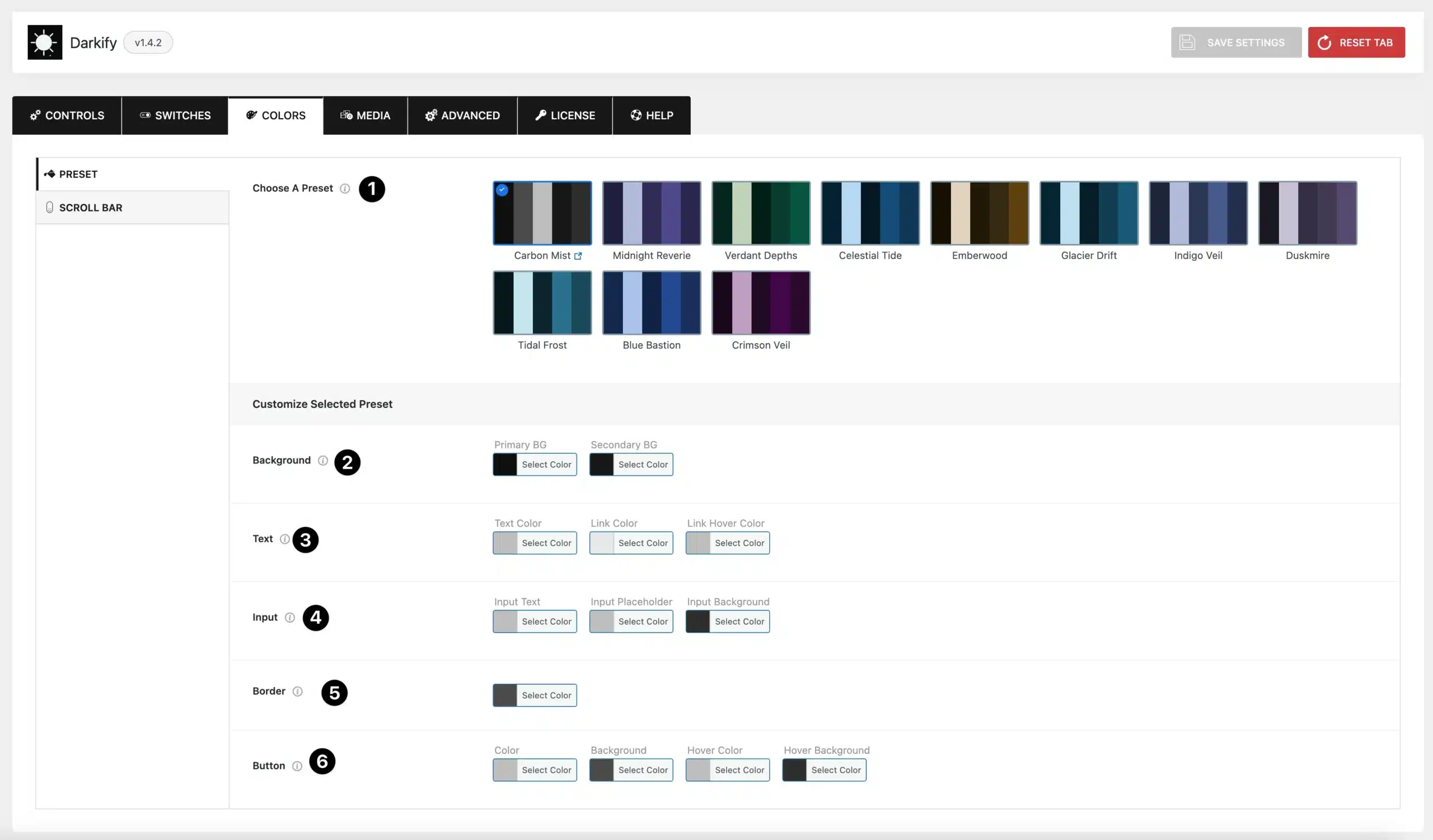Select Preset in the sidebar

tap(133, 174)
